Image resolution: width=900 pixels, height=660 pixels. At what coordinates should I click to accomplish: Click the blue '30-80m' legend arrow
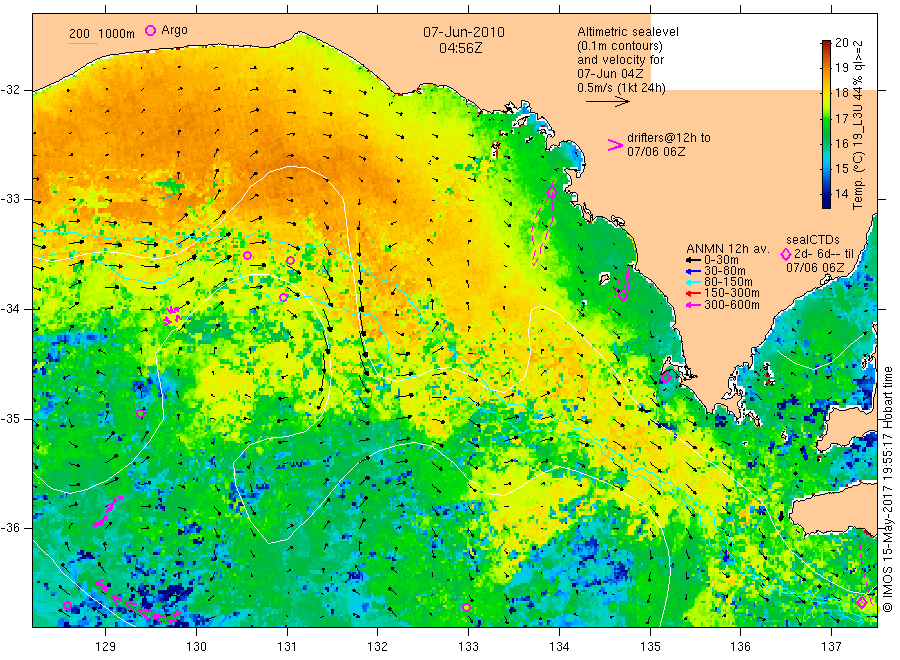point(693,271)
